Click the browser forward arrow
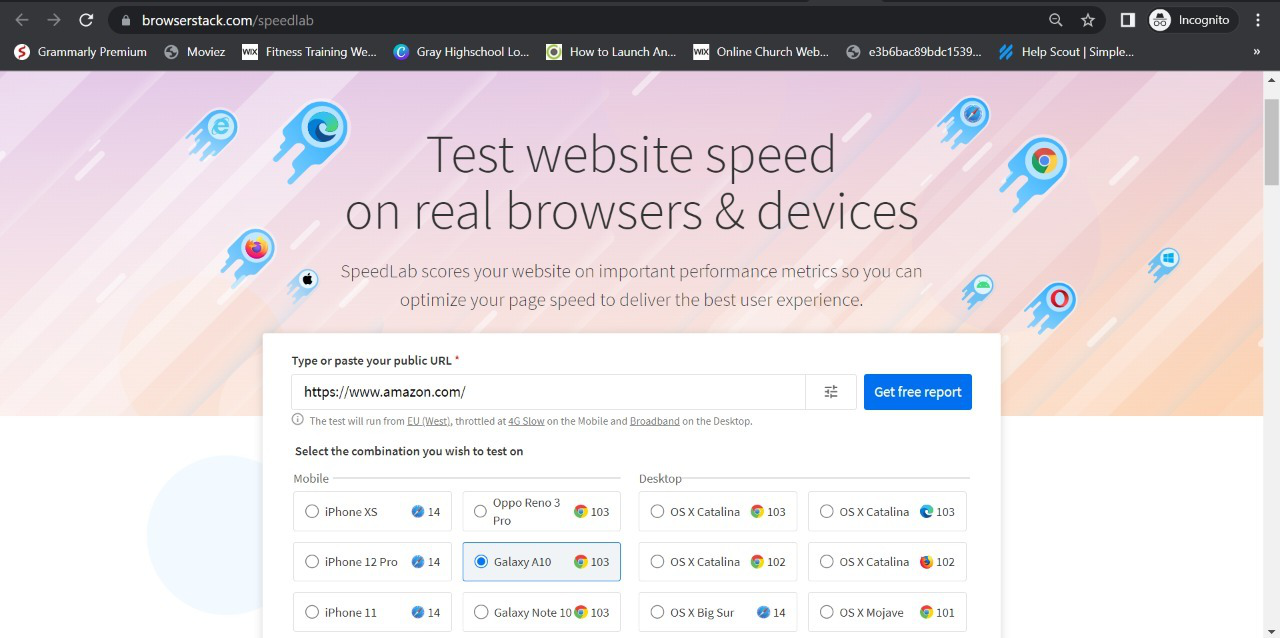The image size is (1280, 638). [x=54, y=20]
